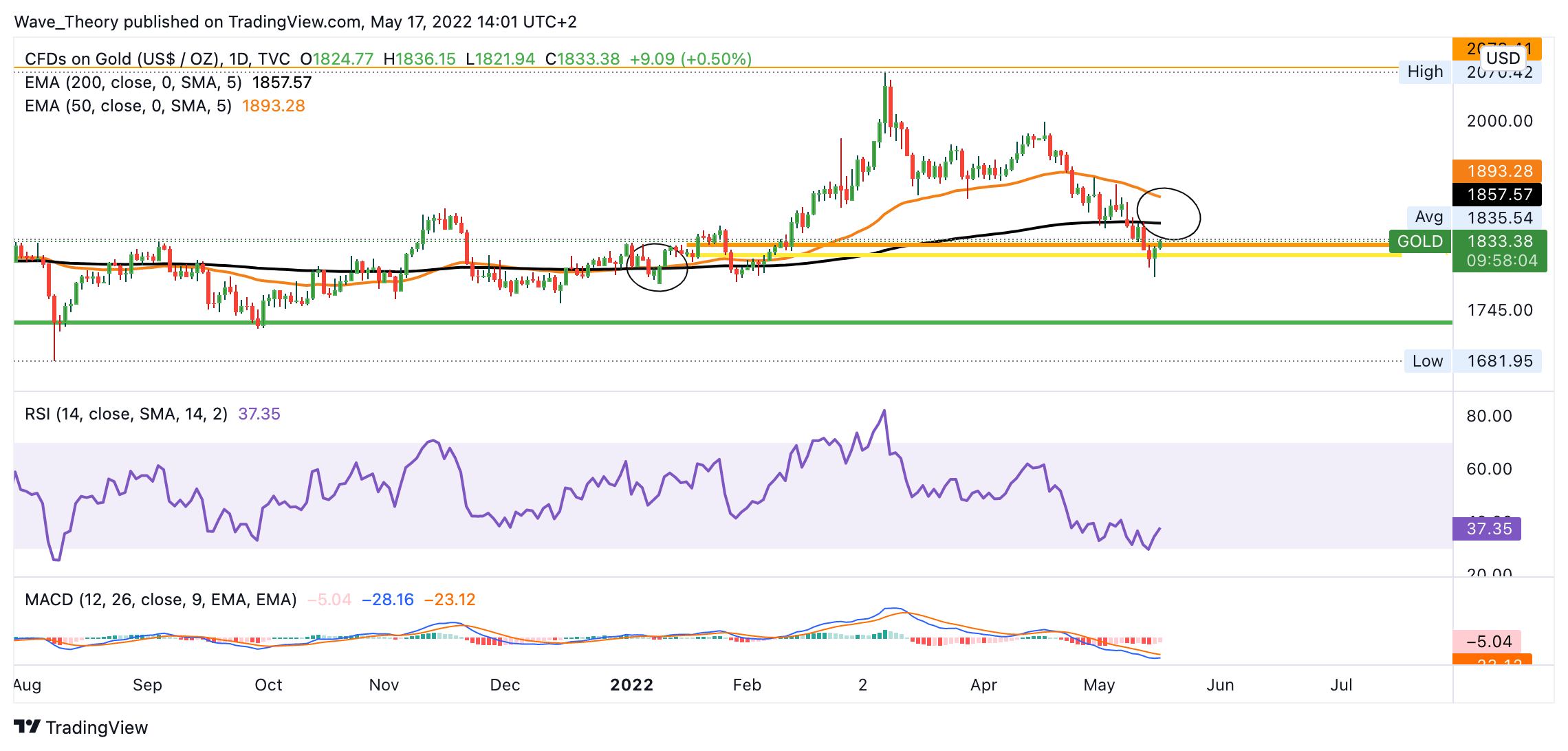
Task: Click the 2022 label on time axis
Action: click(631, 685)
